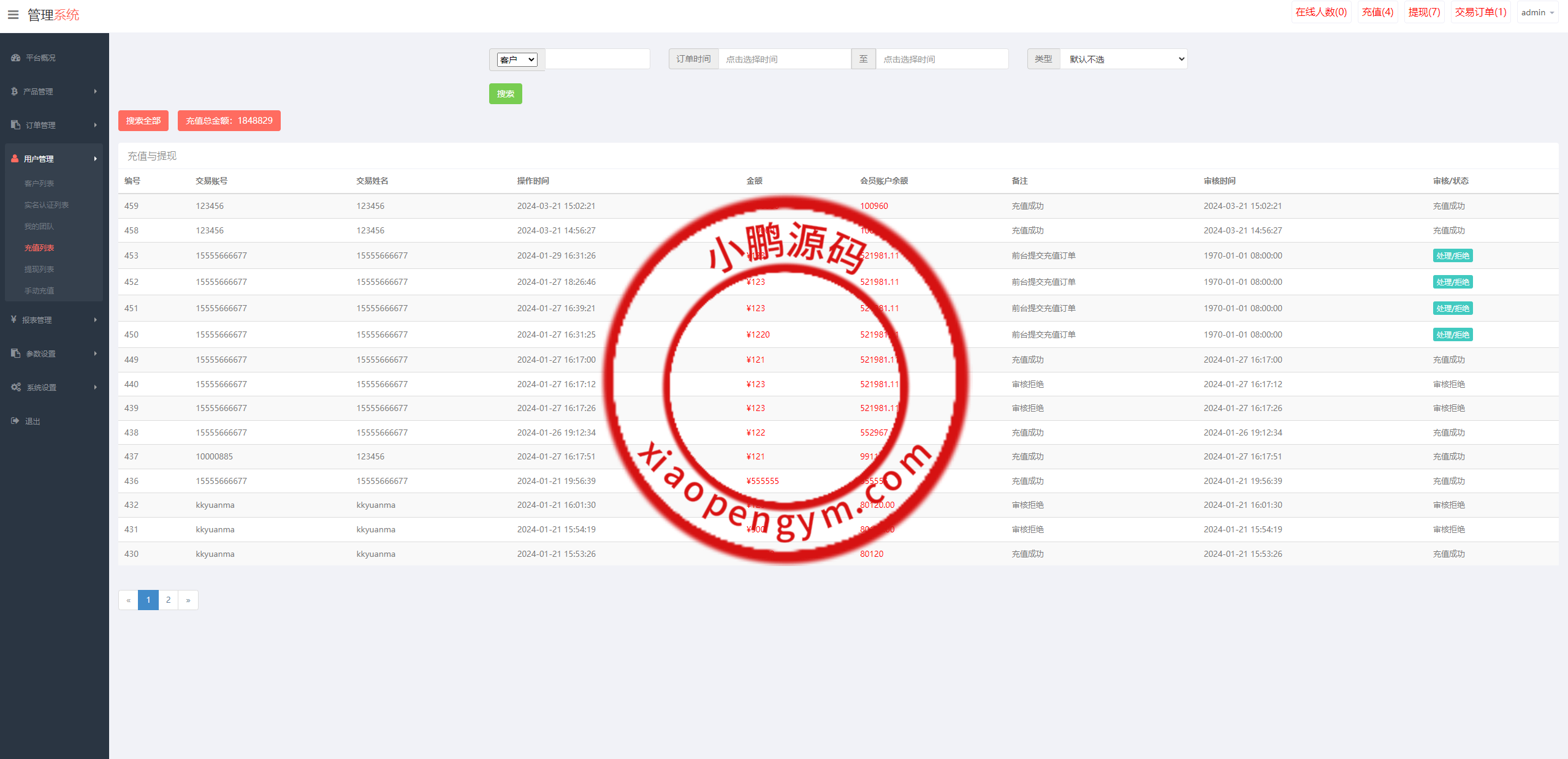The width and height of the screenshot is (1568, 759).
Task: Open the 类型 type select dropdown
Action: (1124, 59)
